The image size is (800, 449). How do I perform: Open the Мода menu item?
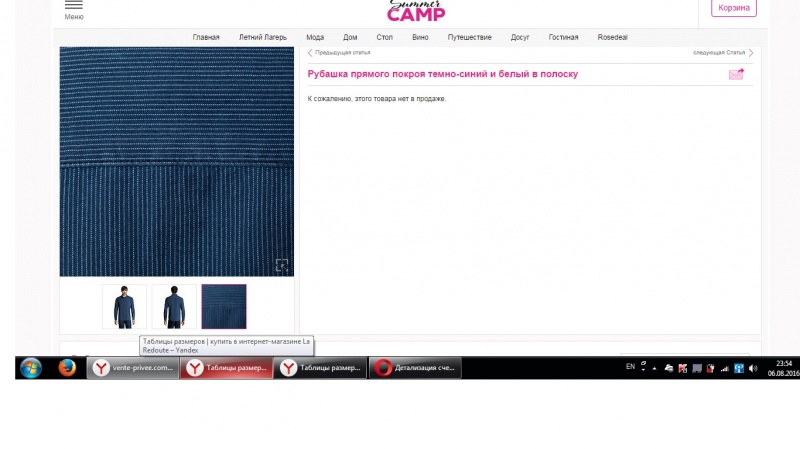click(315, 37)
